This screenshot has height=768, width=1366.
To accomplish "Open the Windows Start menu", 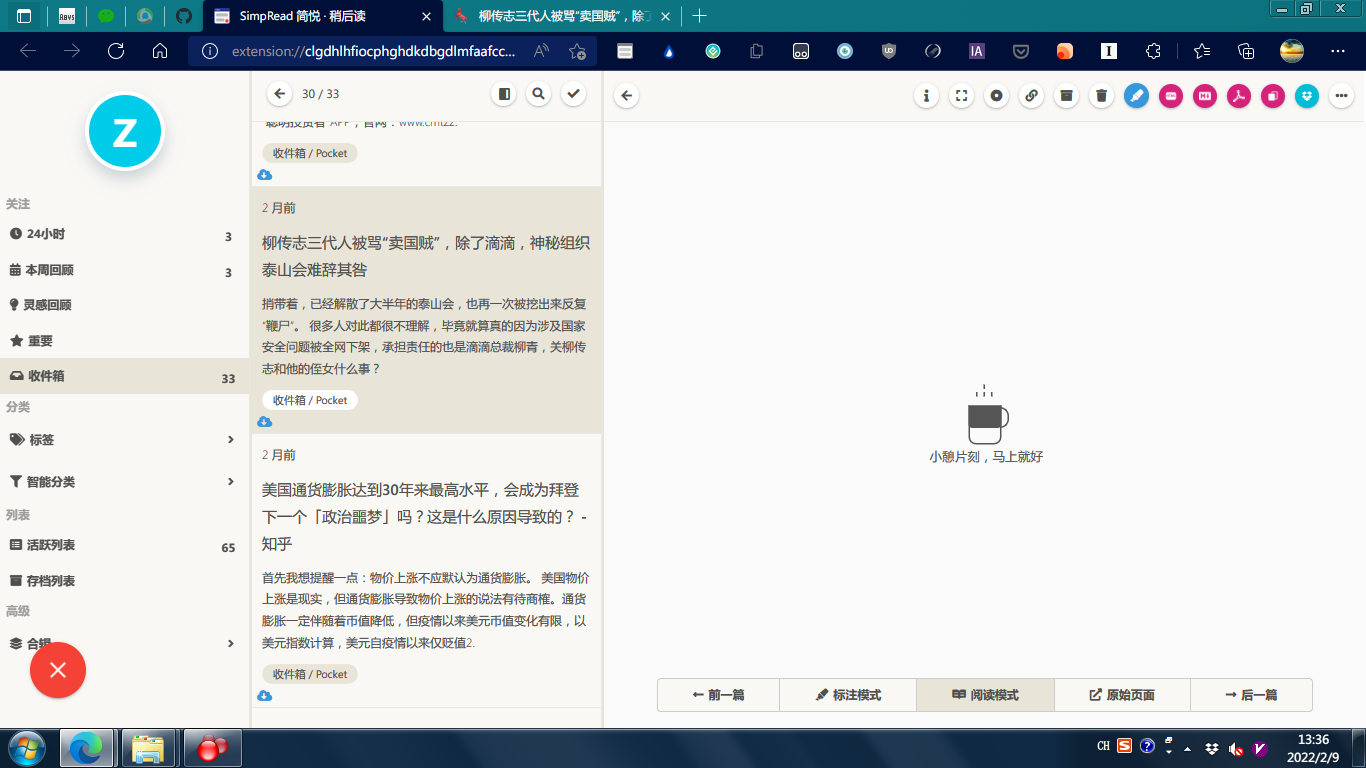I will tap(25, 748).
